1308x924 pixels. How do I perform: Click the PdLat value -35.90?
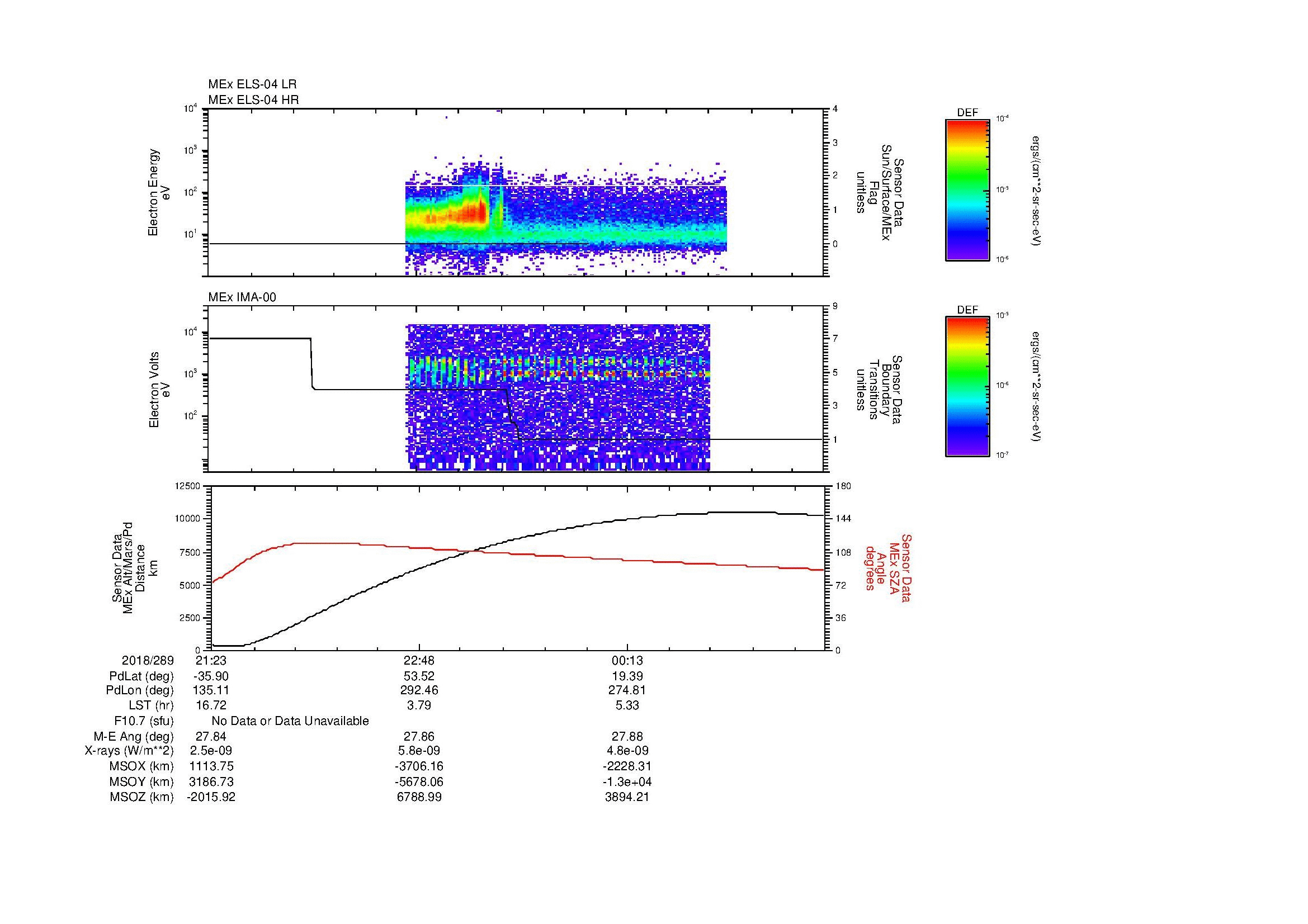(x=211, y=676)
